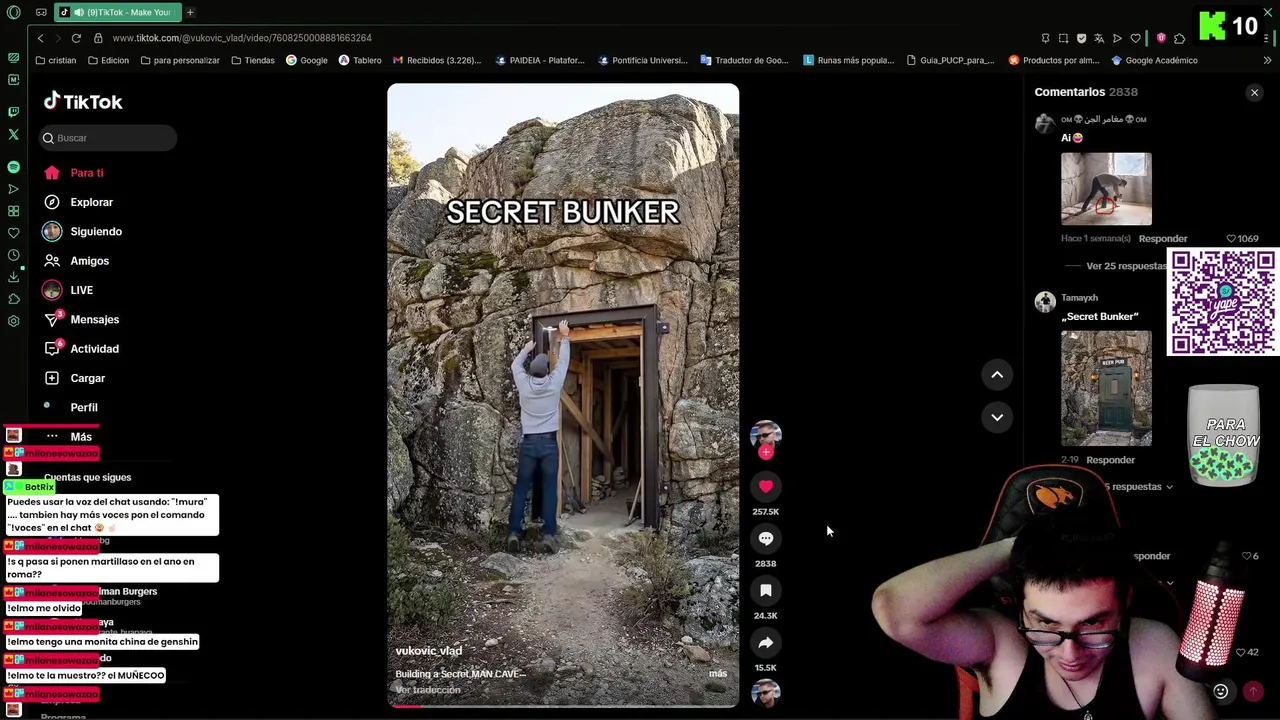The width and height of the screenshot is (1280, 720).
Task: Go to previous video with up arrow
Action: (997, 375)
